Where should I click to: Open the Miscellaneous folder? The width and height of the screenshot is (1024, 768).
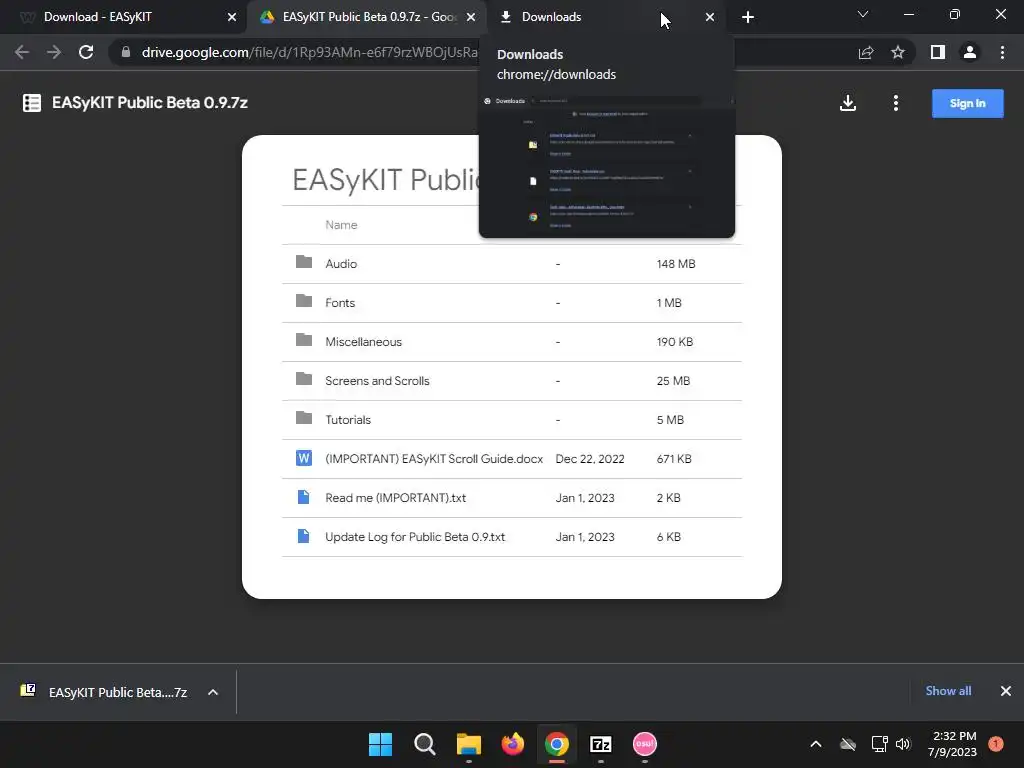[512, 342]
